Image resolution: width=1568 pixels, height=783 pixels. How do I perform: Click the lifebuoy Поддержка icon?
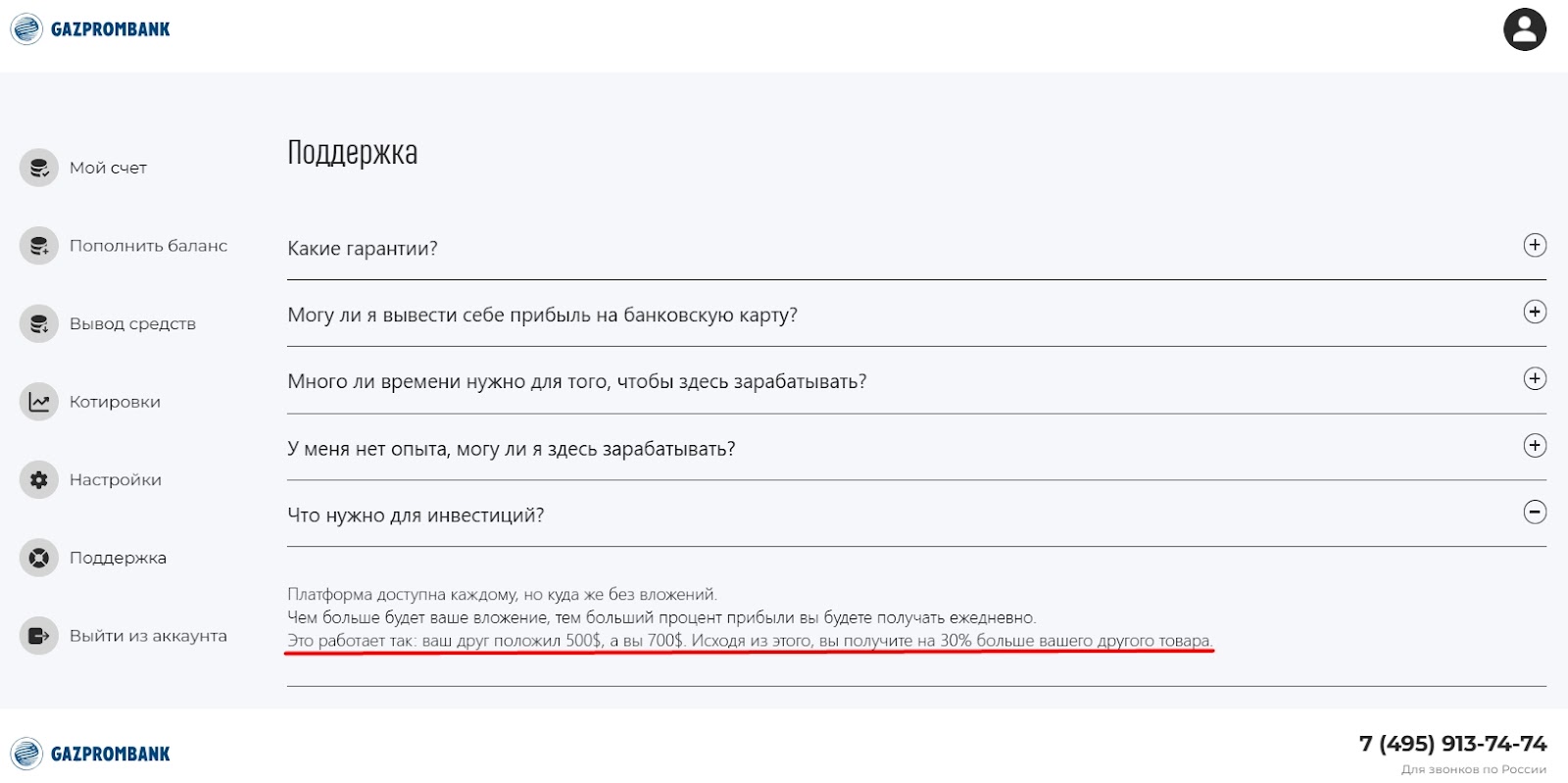tap(39, 558)
